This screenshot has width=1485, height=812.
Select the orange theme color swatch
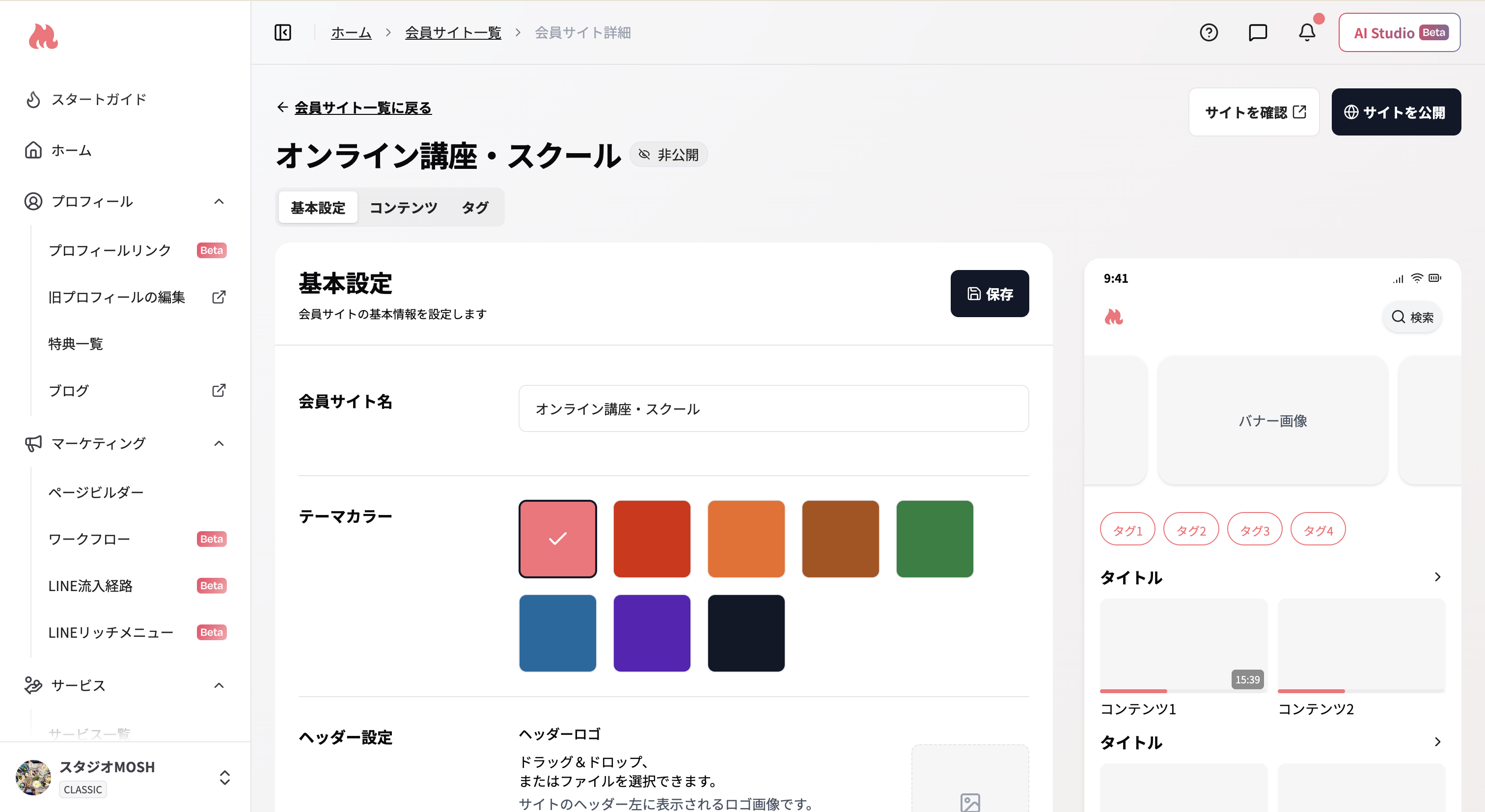[746, 538]
